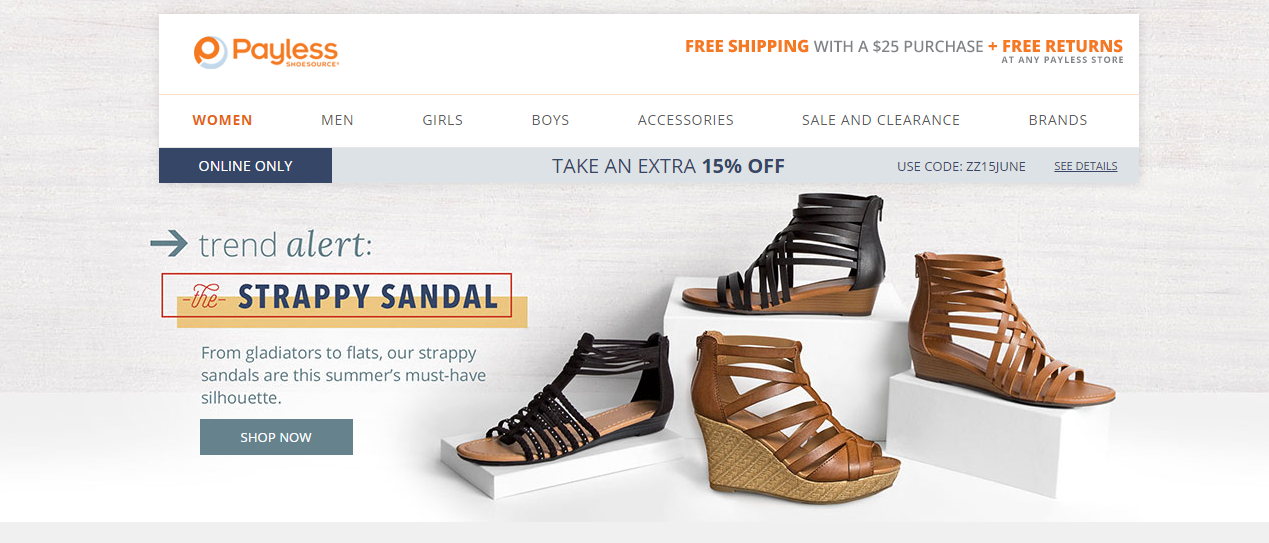Viewport: 1269px width, 543px height.
Task: Click the Free Shipping promo text
Action: [747, 46]
